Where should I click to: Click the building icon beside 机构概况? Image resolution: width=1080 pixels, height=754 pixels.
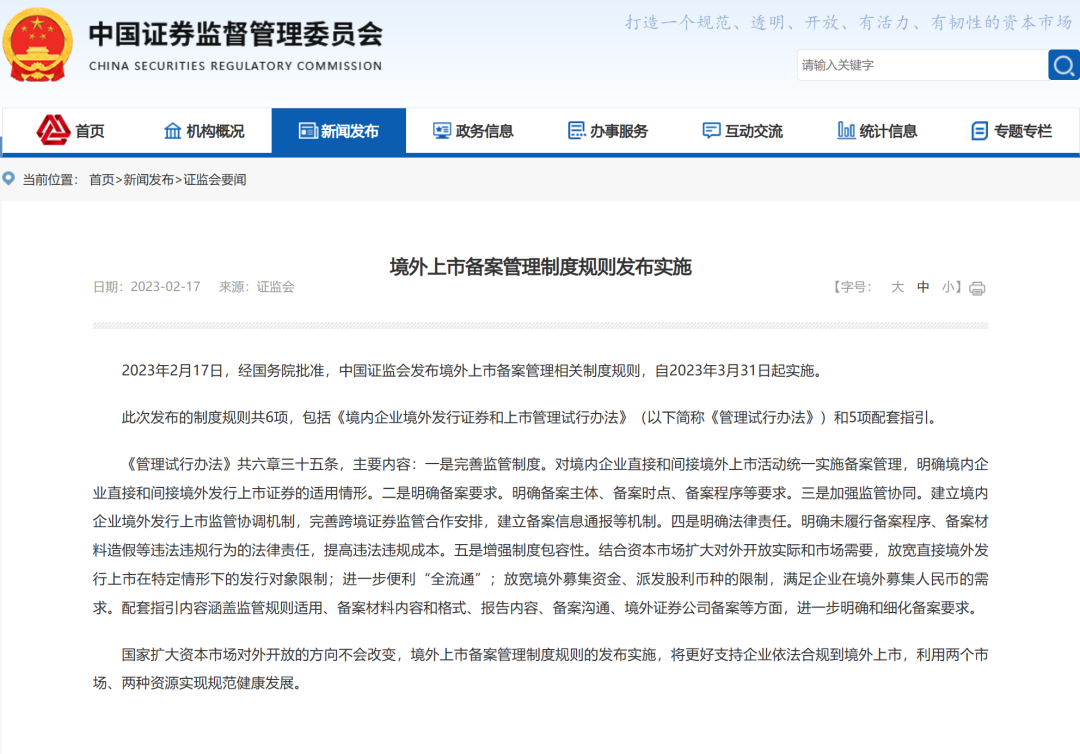[172, 131]
